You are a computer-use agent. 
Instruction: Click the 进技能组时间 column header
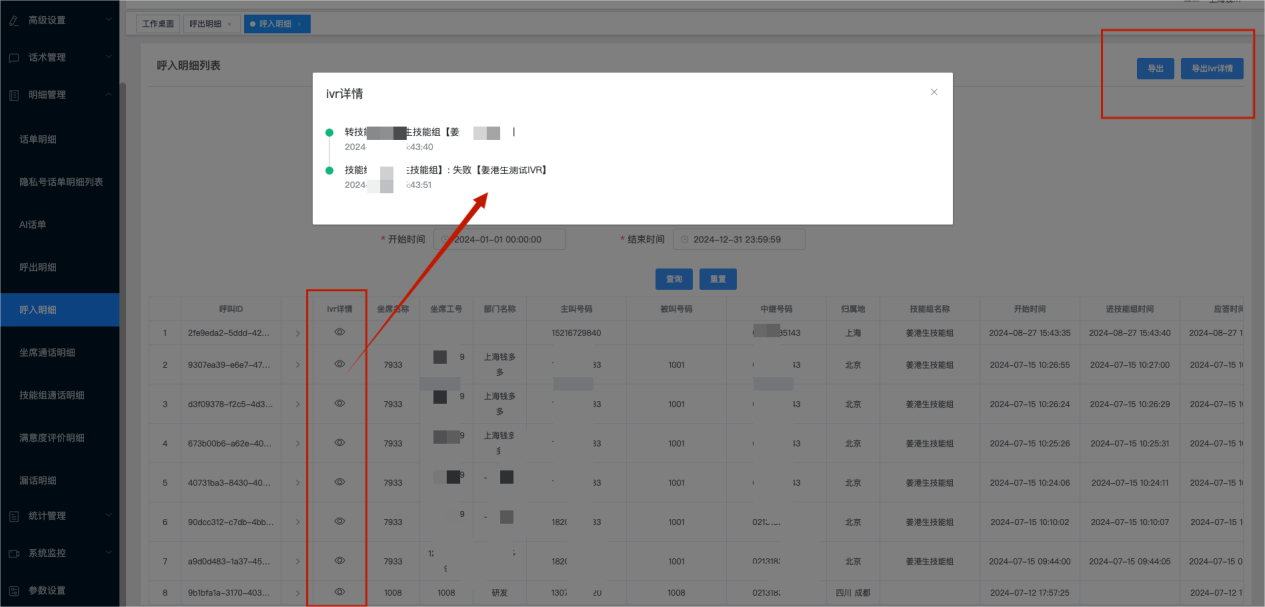pos(1129,309)
